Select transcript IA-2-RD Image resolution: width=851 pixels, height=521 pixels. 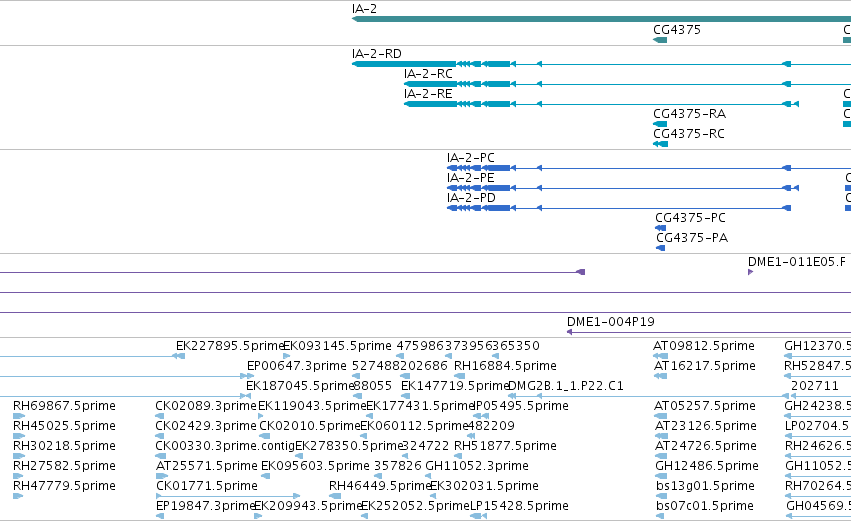tap(377, 54)
